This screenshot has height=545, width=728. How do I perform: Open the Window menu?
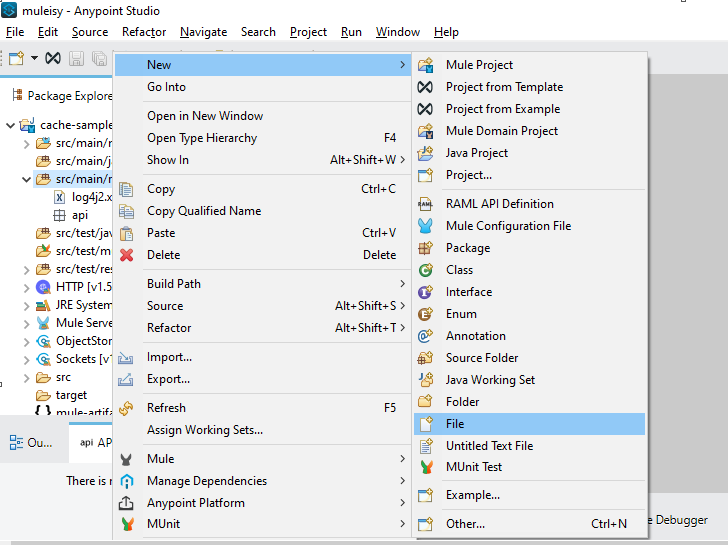tap(398, 32)
